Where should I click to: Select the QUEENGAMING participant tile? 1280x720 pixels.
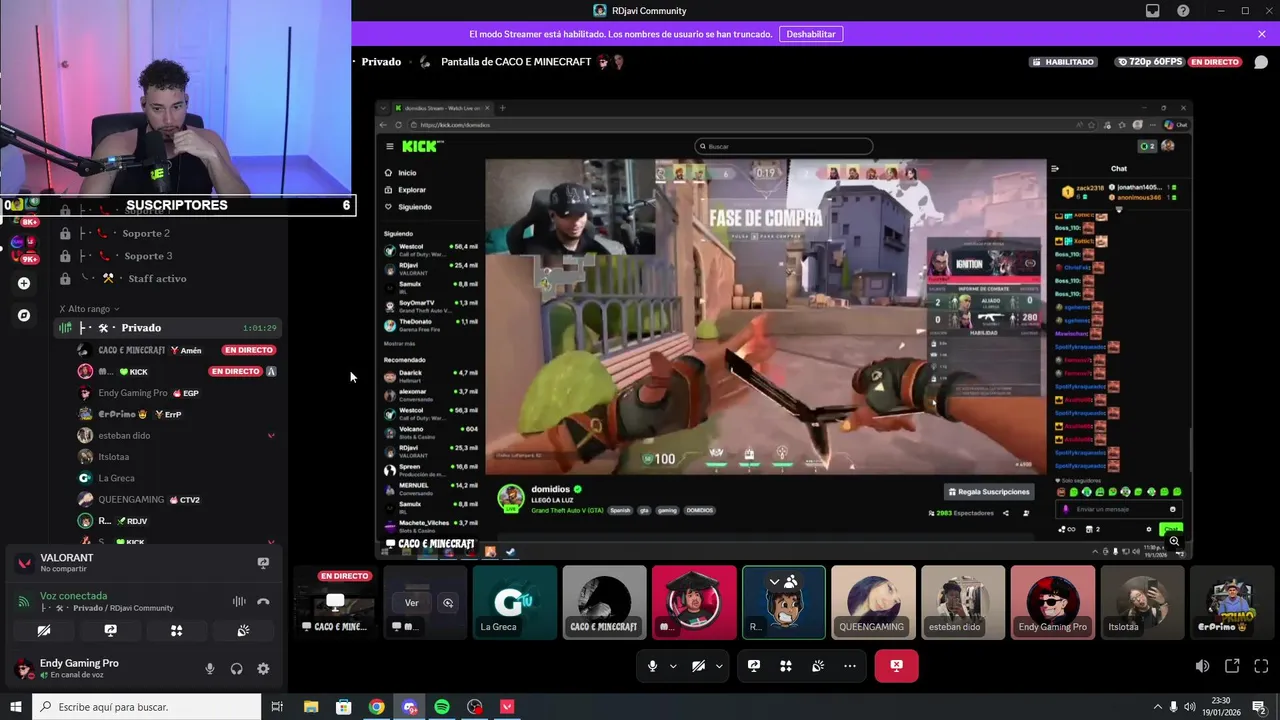[x=873, y=603]
